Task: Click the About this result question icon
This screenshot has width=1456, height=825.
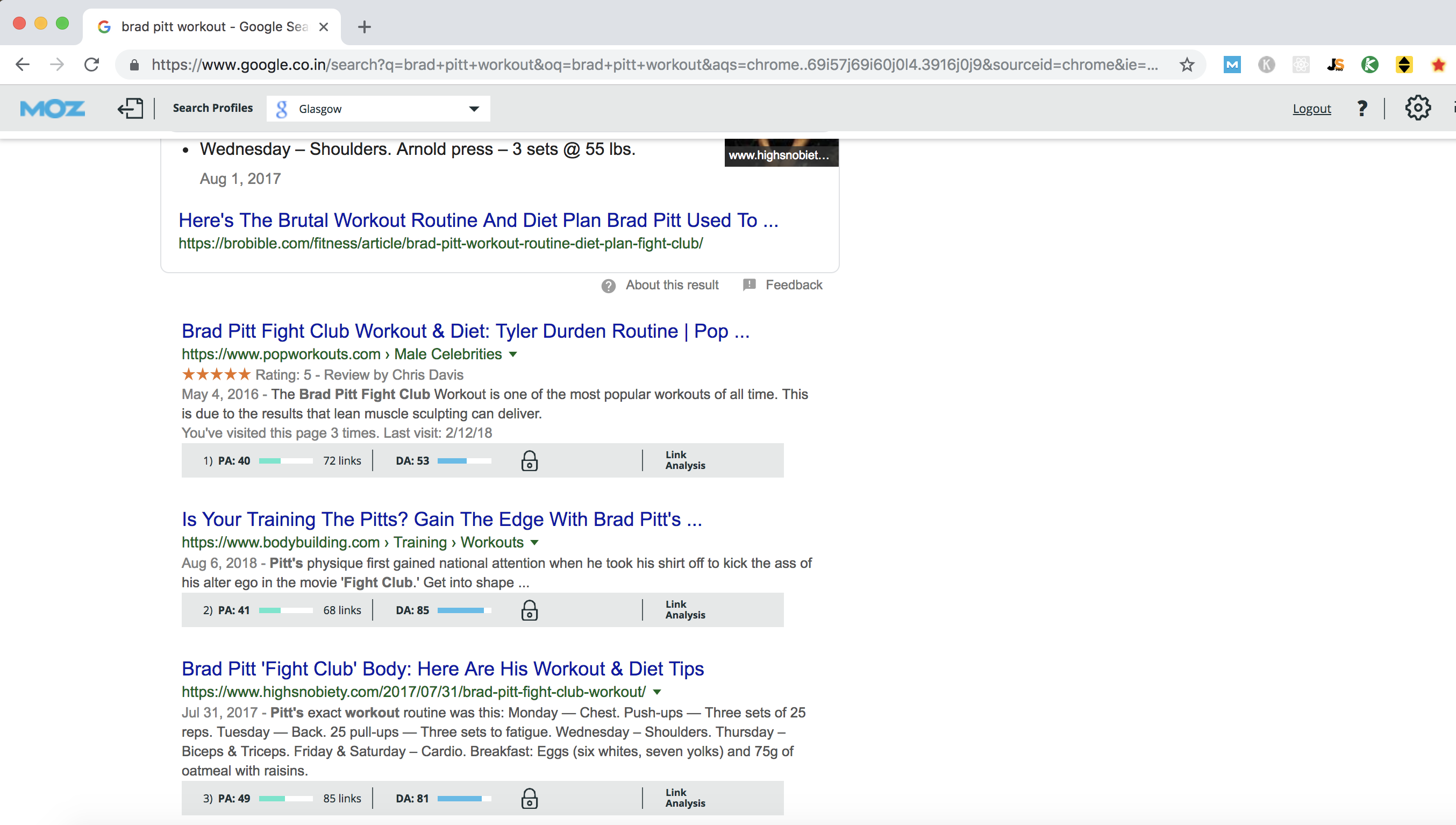Action: point(608,286)
